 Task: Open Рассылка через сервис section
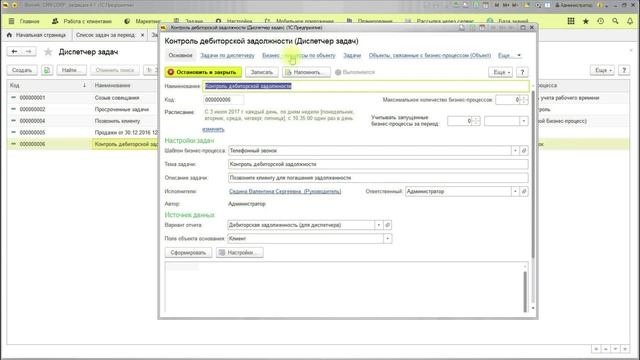coord(440,21)
